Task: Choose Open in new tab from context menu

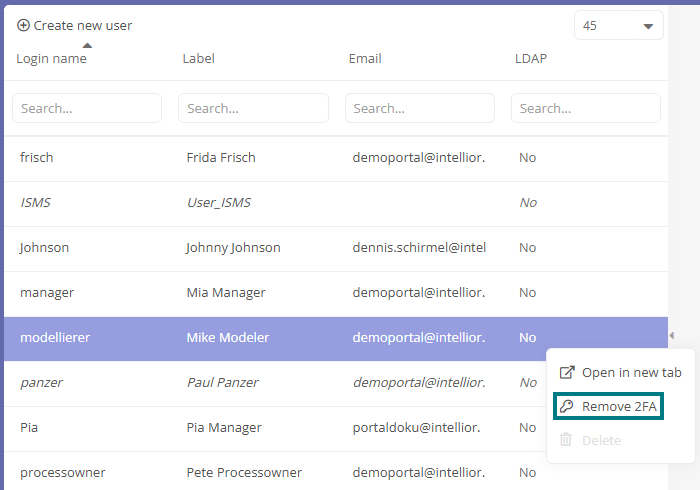Action: (621, 372)
